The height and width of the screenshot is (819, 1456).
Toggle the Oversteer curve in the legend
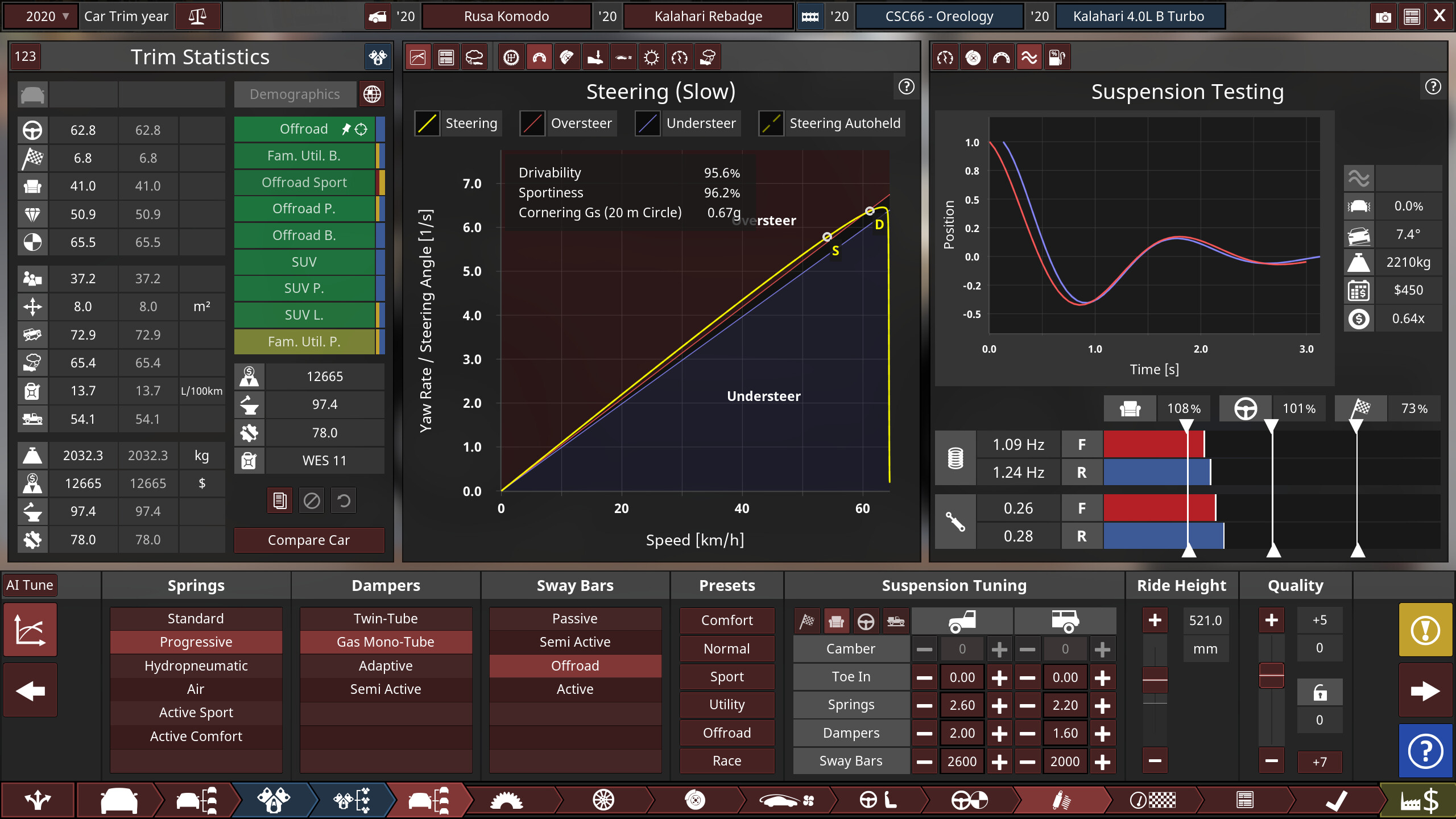tap(567, 123)
